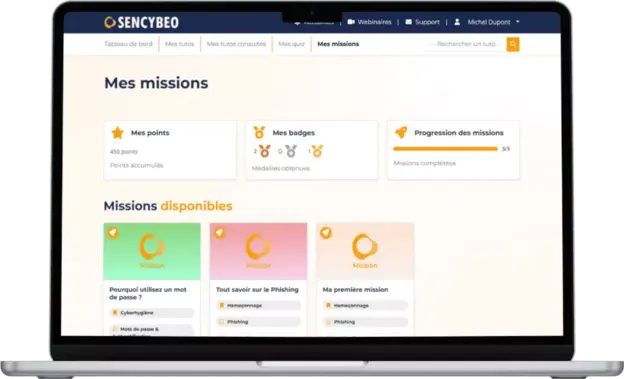Click the medal icon beside Mes badges title
The height and width of the screenshot is (379, 624).
point(259,132)
